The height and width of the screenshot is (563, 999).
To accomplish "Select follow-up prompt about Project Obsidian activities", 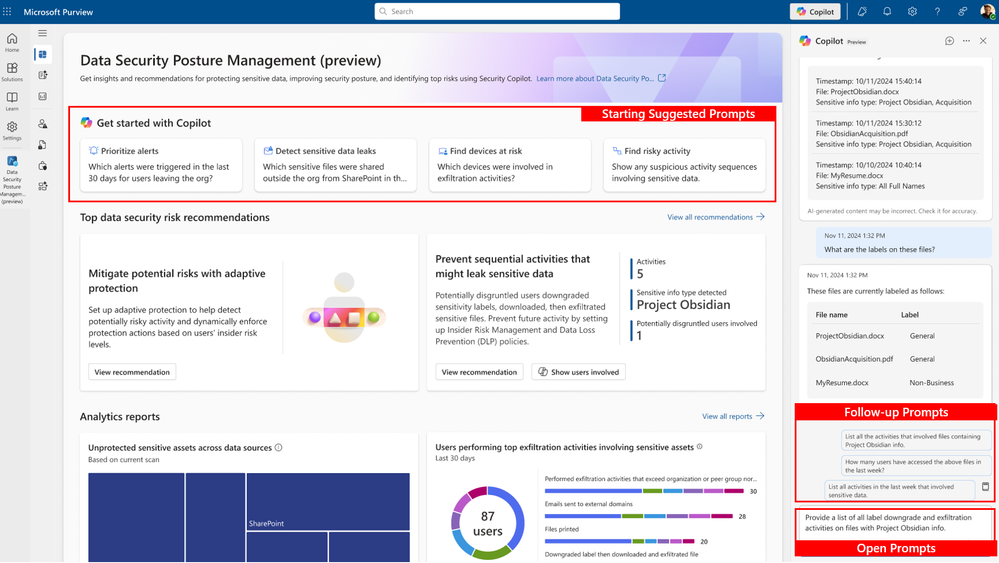I will (x=916, y=441).
